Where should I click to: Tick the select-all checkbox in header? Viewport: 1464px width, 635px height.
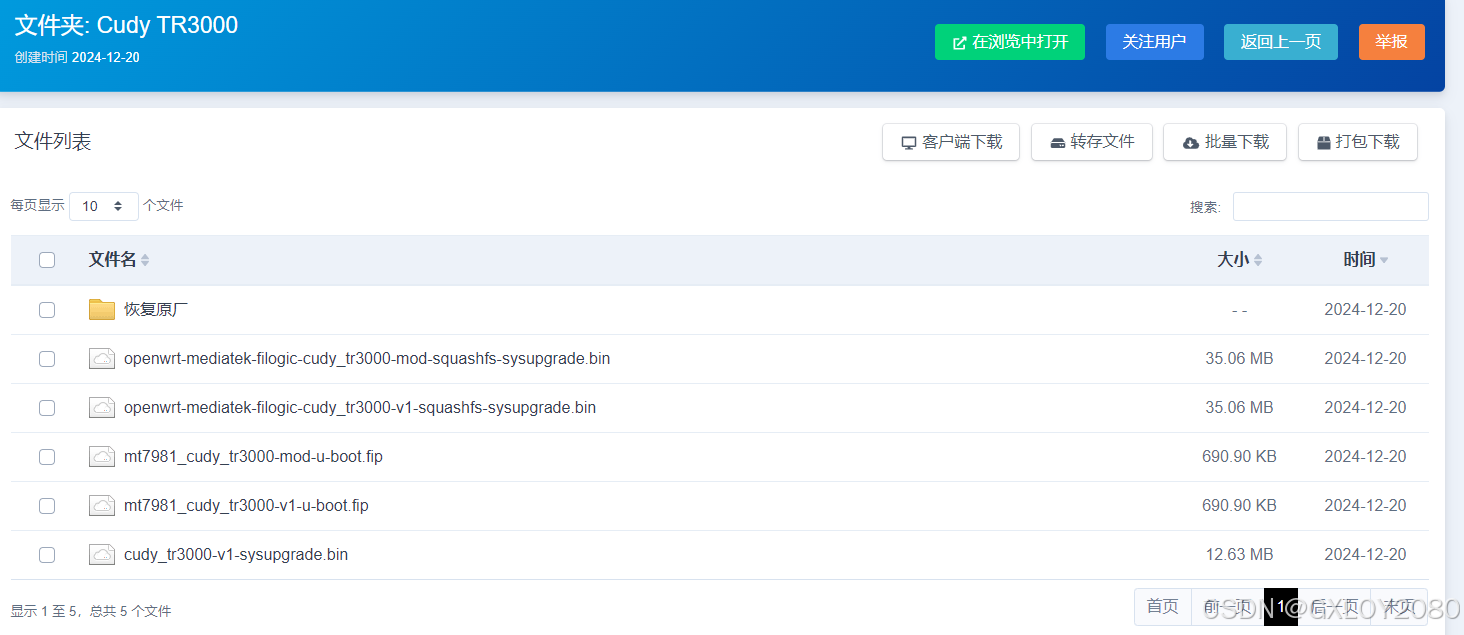pyautogui.click(x=47, y=260)
